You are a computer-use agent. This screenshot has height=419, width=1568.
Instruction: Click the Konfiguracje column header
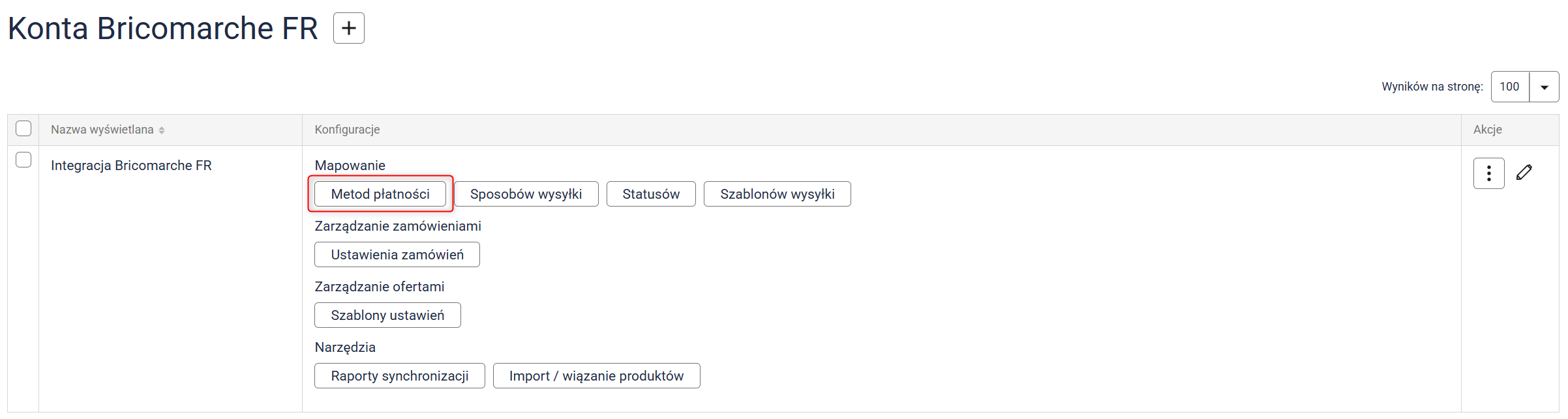pos(347,130)
